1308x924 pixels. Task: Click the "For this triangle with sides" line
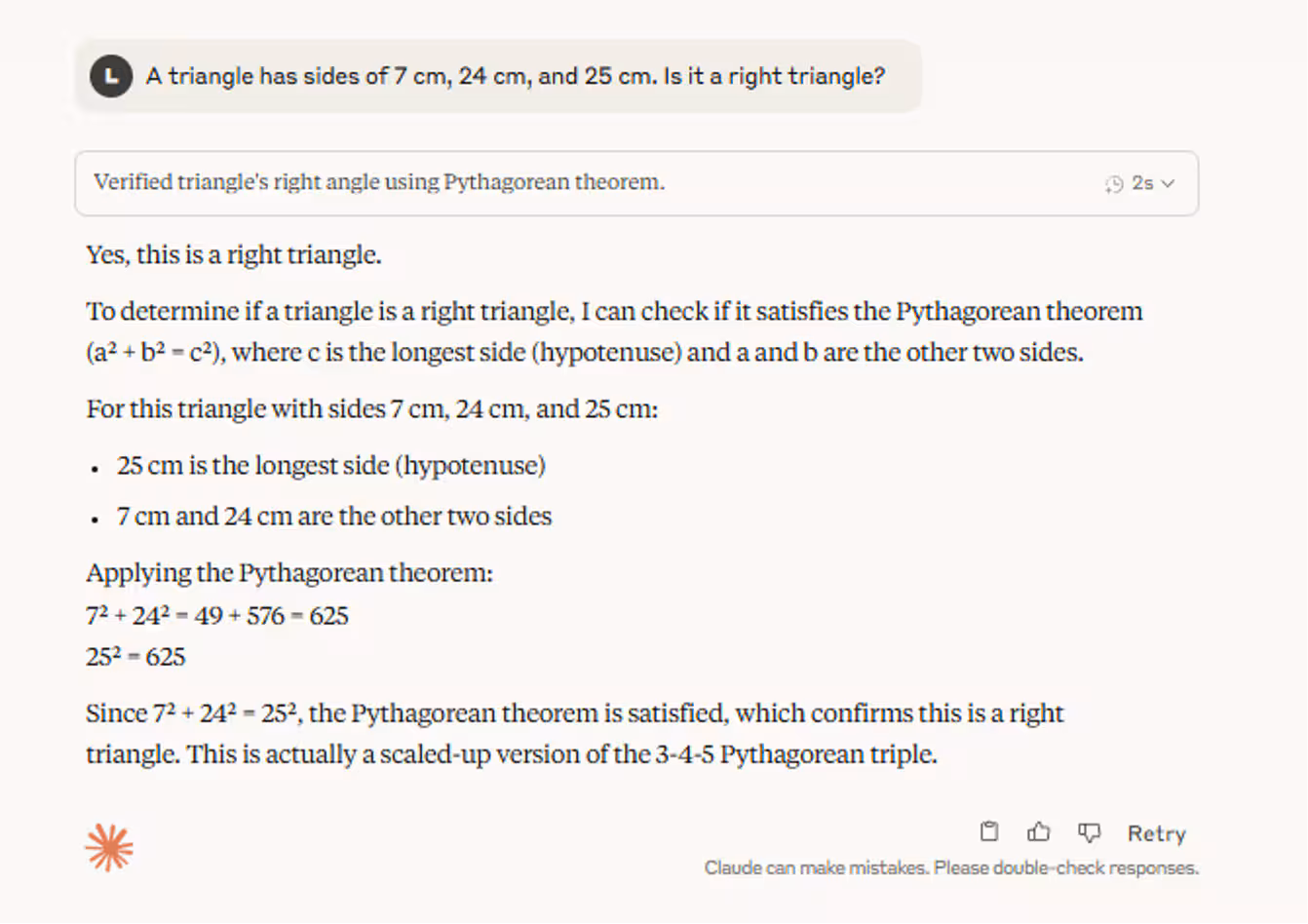click(x=371, y=409)
